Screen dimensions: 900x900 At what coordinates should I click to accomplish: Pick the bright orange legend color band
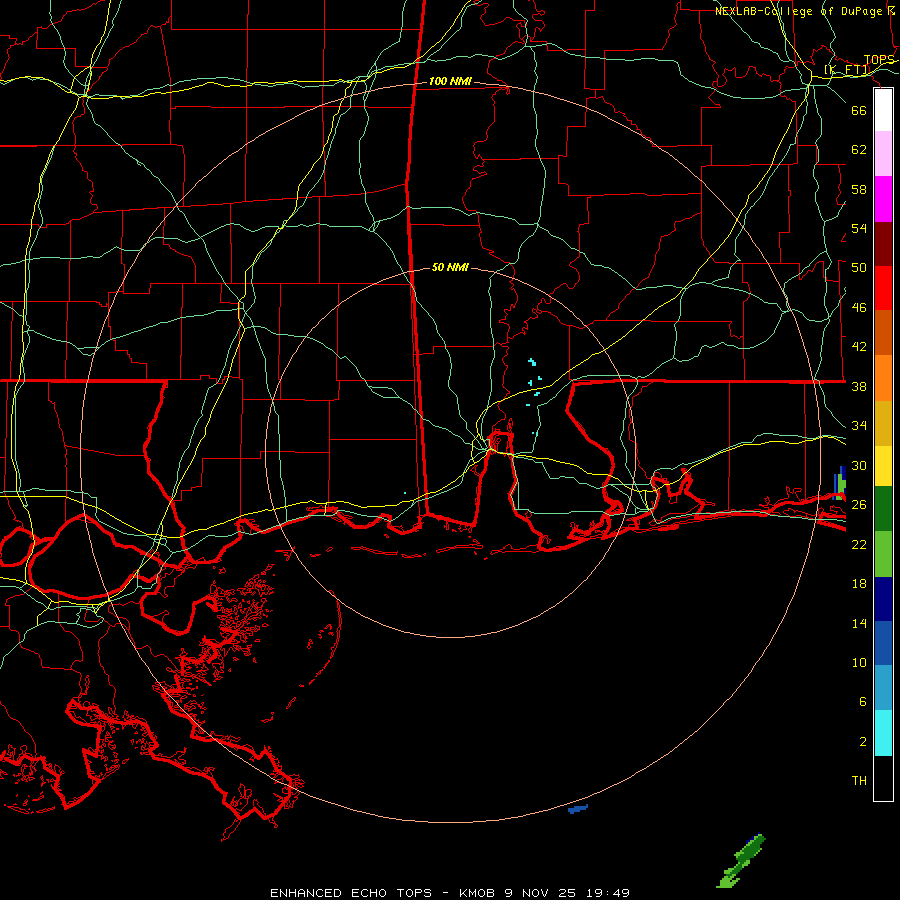pos(883,378)
